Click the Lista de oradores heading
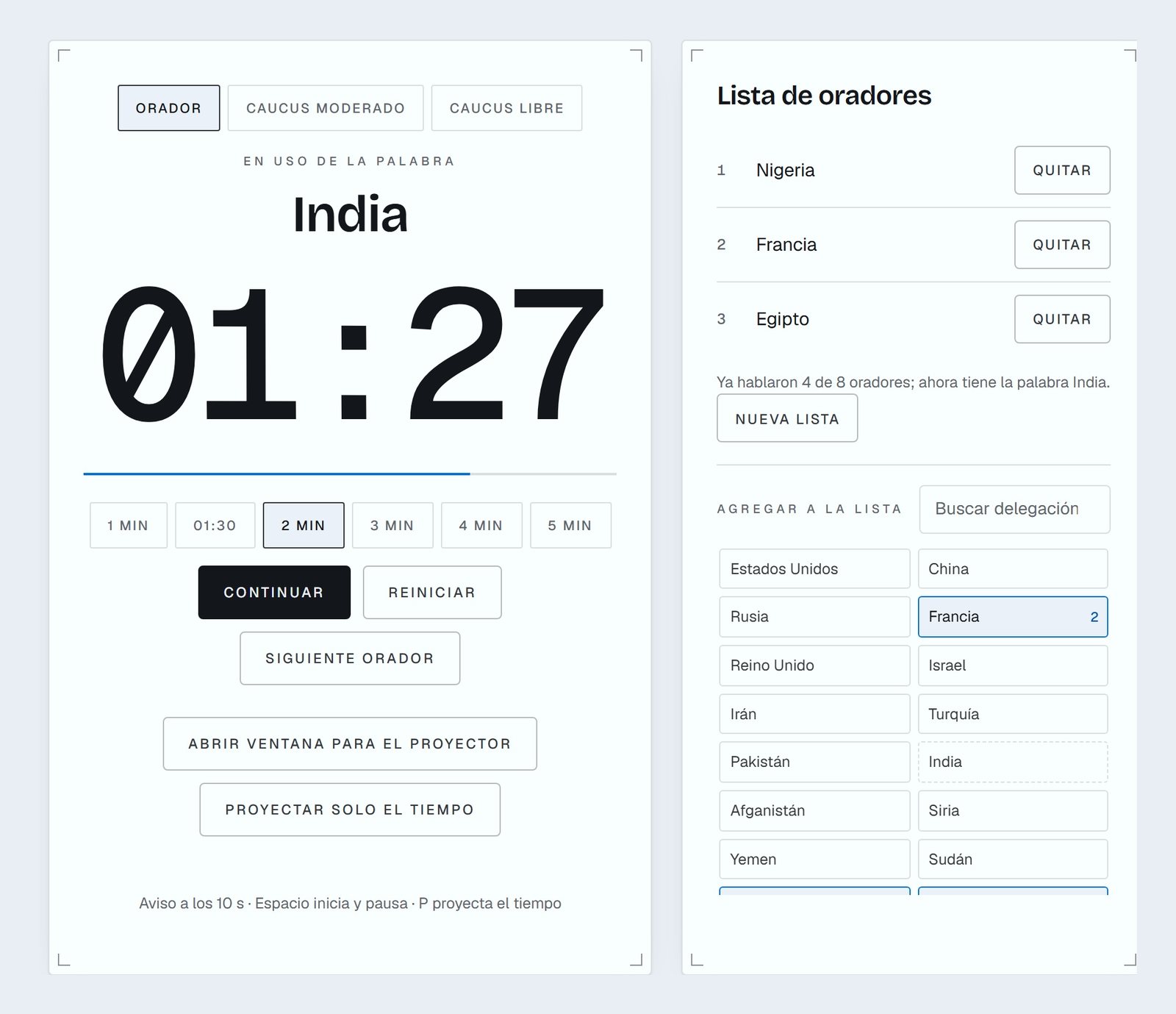 (824, 96)
